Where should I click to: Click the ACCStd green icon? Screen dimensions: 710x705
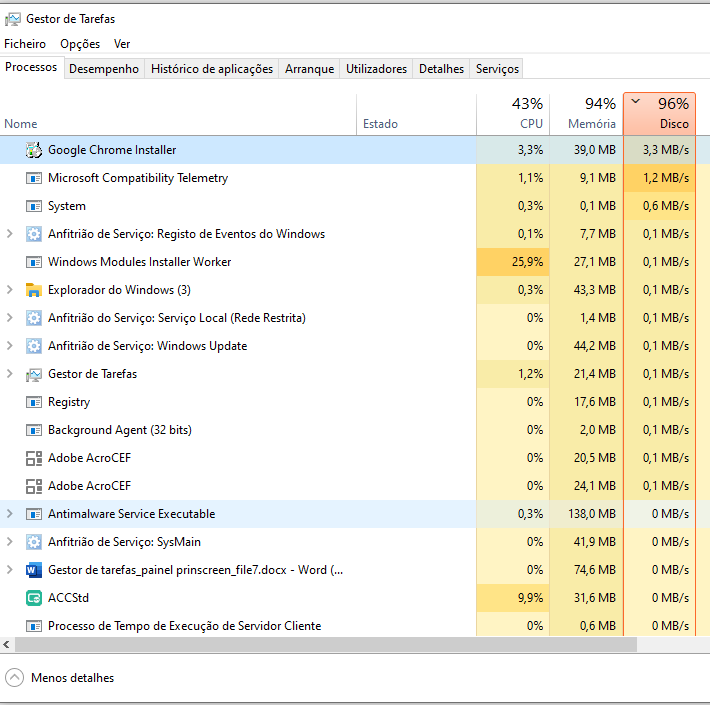click(x=34, y=598)
